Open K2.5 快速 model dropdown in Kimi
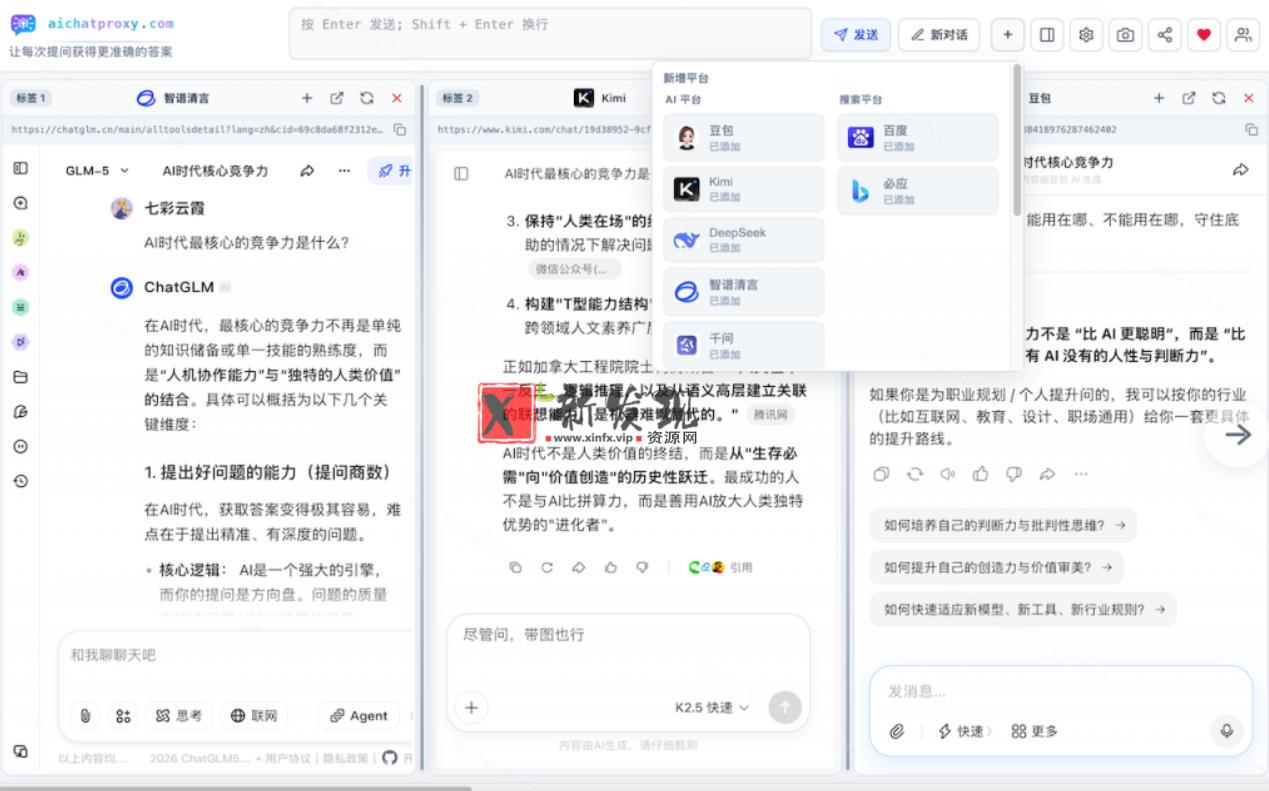Screen dimensions: 1269x791 [x=712, y=708]
